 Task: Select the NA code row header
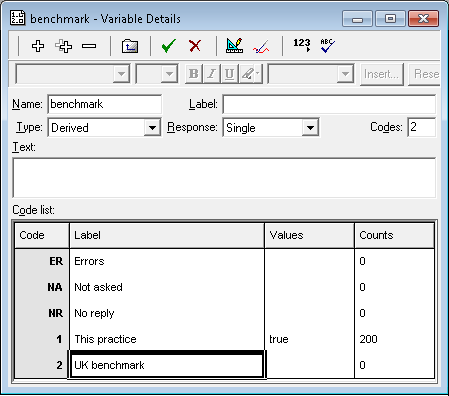tap(42, 287)
